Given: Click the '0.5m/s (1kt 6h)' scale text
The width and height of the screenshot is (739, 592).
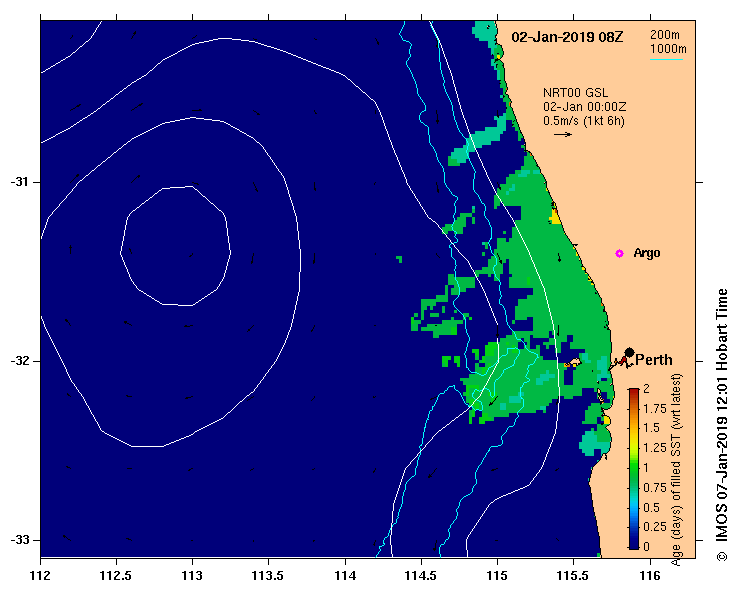Looking at the screenshot, I should pos(583,121).
